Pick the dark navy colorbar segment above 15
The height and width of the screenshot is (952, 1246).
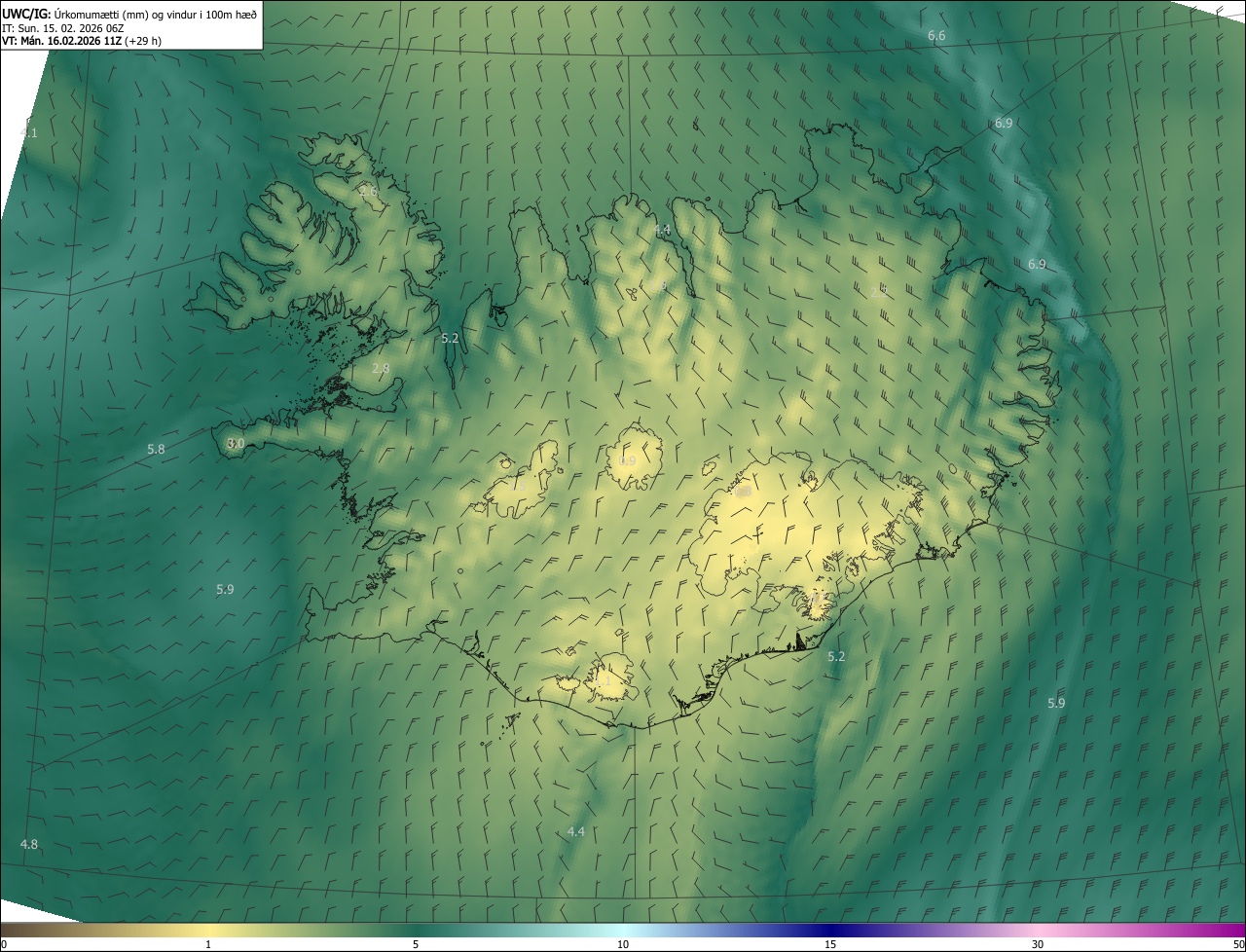click(830, 930)
